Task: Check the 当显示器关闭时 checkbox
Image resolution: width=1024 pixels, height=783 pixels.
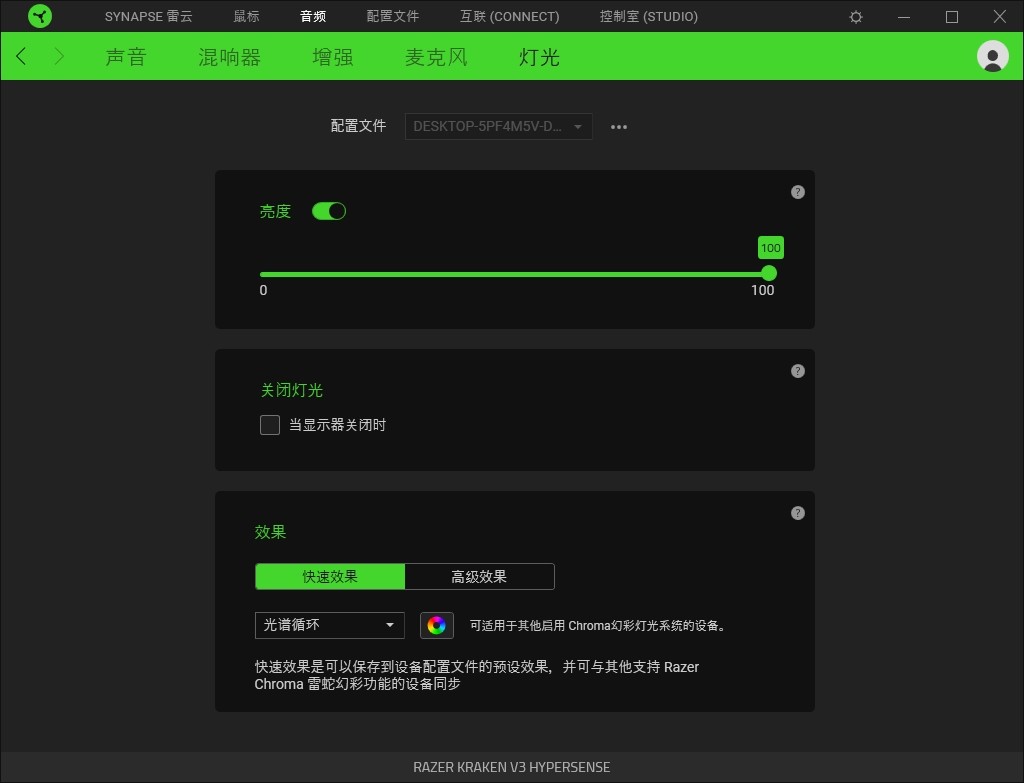Action: [x=270, y=424]
